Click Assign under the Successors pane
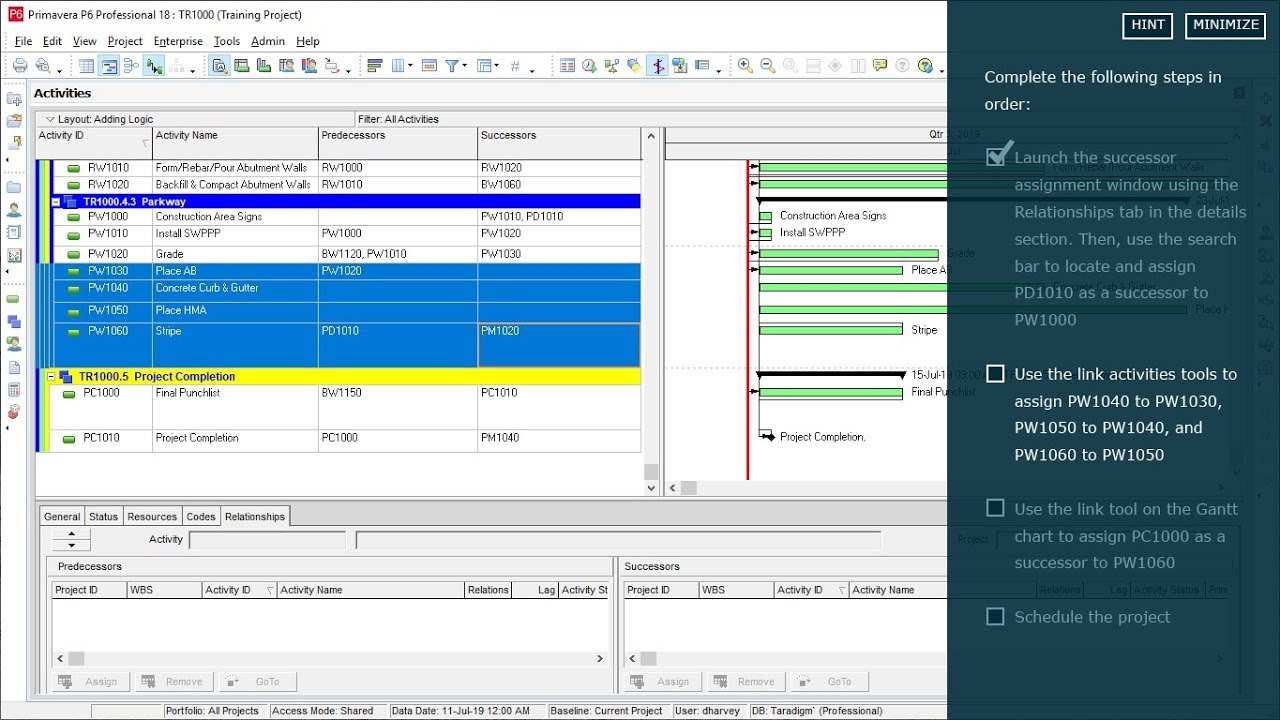The image size is (1280, 720). (x=661, y=681)
